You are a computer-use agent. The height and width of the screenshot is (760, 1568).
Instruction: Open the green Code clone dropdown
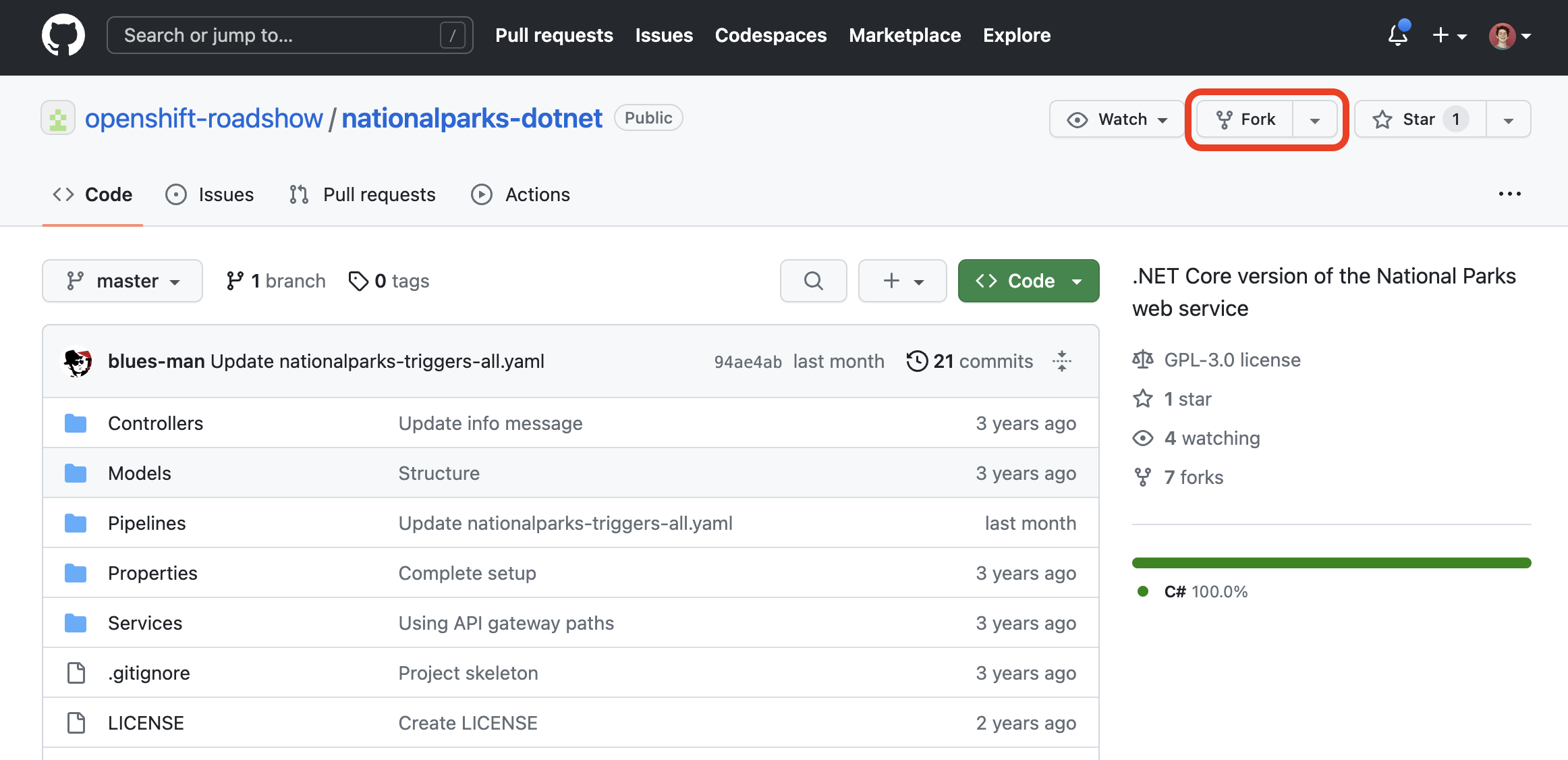tap(1029, 281)
